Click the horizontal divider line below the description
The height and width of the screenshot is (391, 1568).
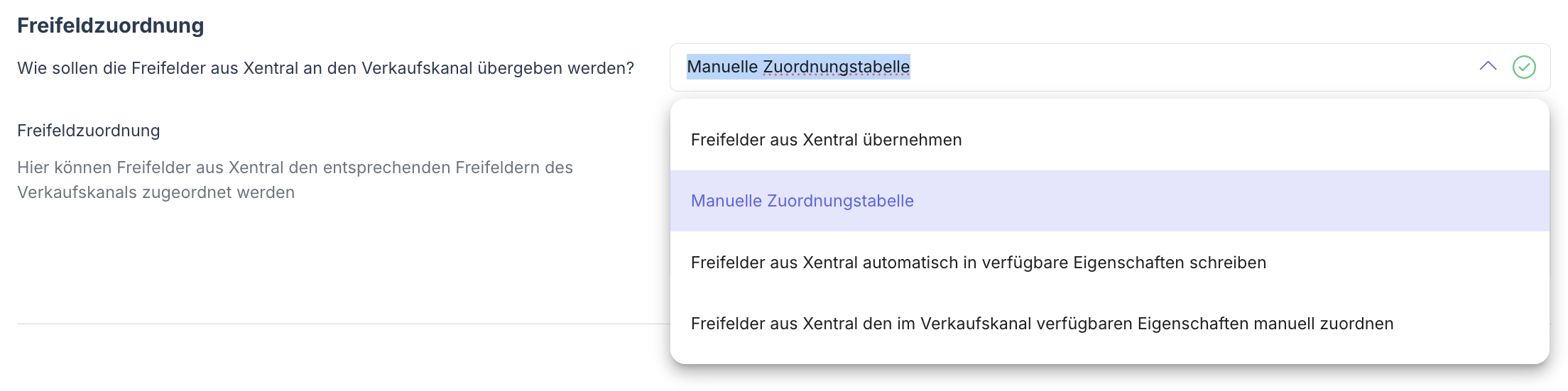click(341, 324)
